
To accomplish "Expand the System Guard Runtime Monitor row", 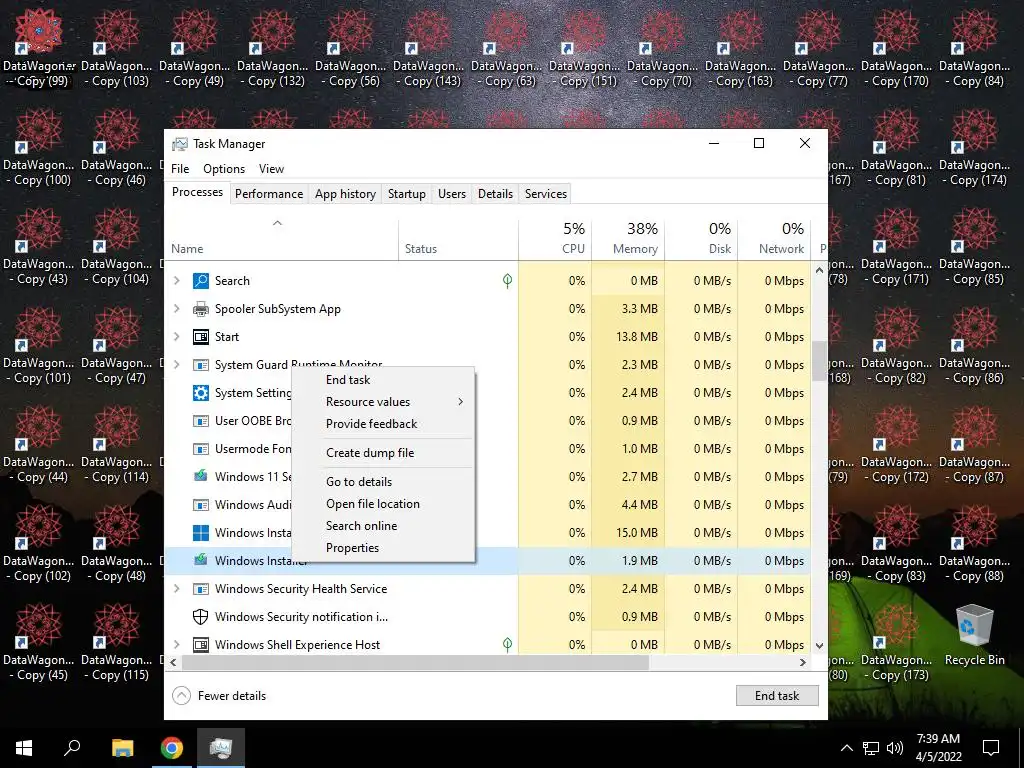I will [x=176, y=365].
